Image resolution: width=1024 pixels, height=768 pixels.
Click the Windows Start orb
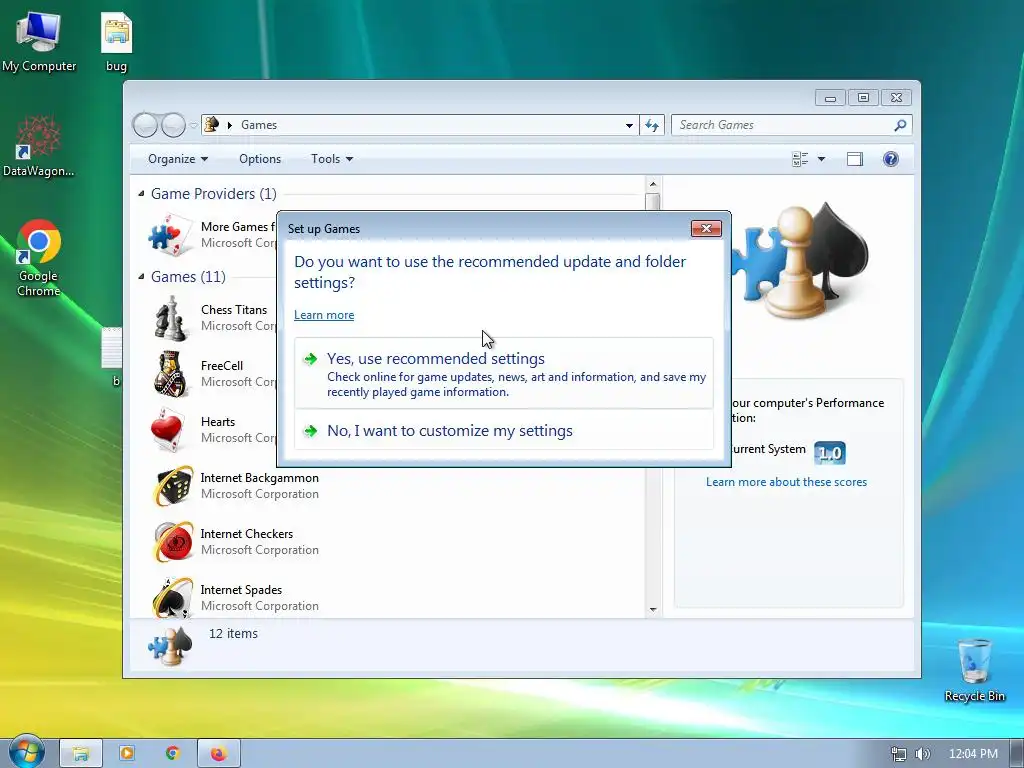click(x=27, y=752)
